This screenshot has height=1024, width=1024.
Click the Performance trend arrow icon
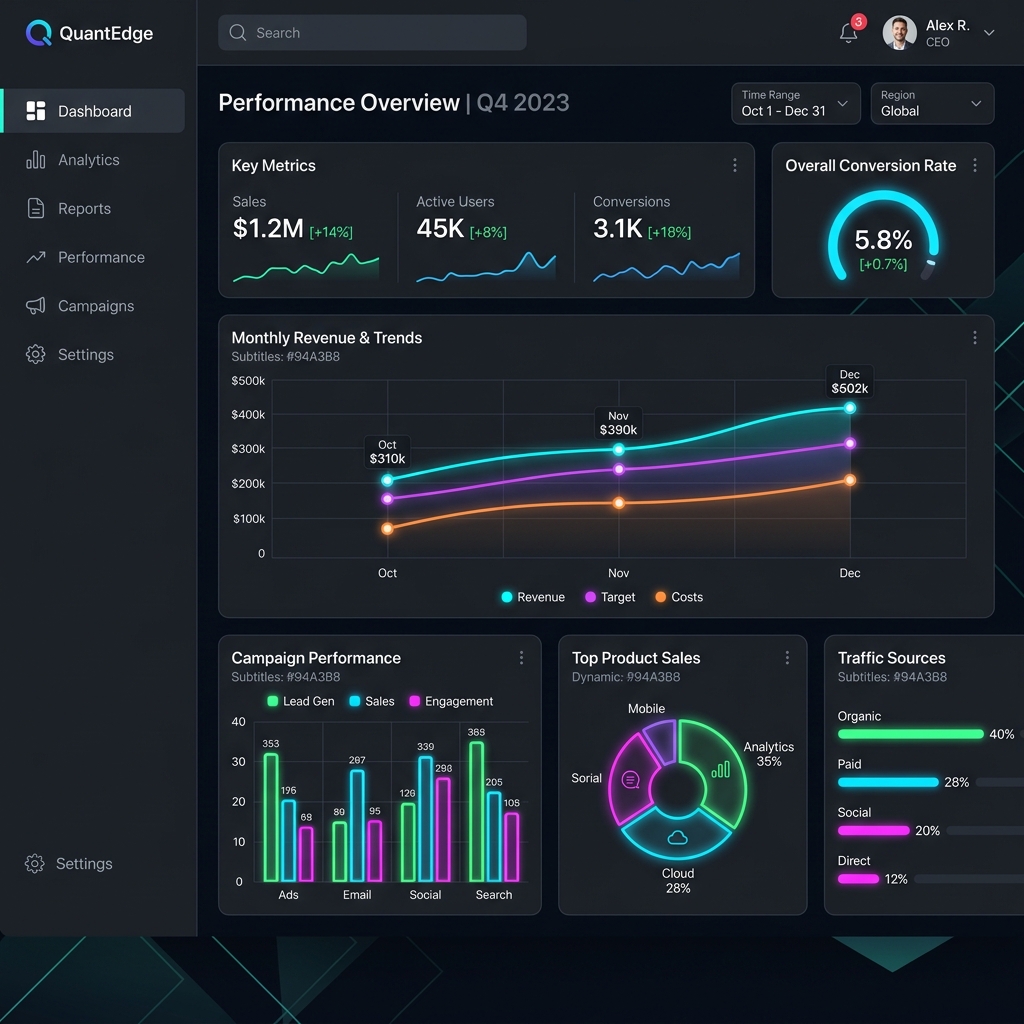(x=36, y=257)
